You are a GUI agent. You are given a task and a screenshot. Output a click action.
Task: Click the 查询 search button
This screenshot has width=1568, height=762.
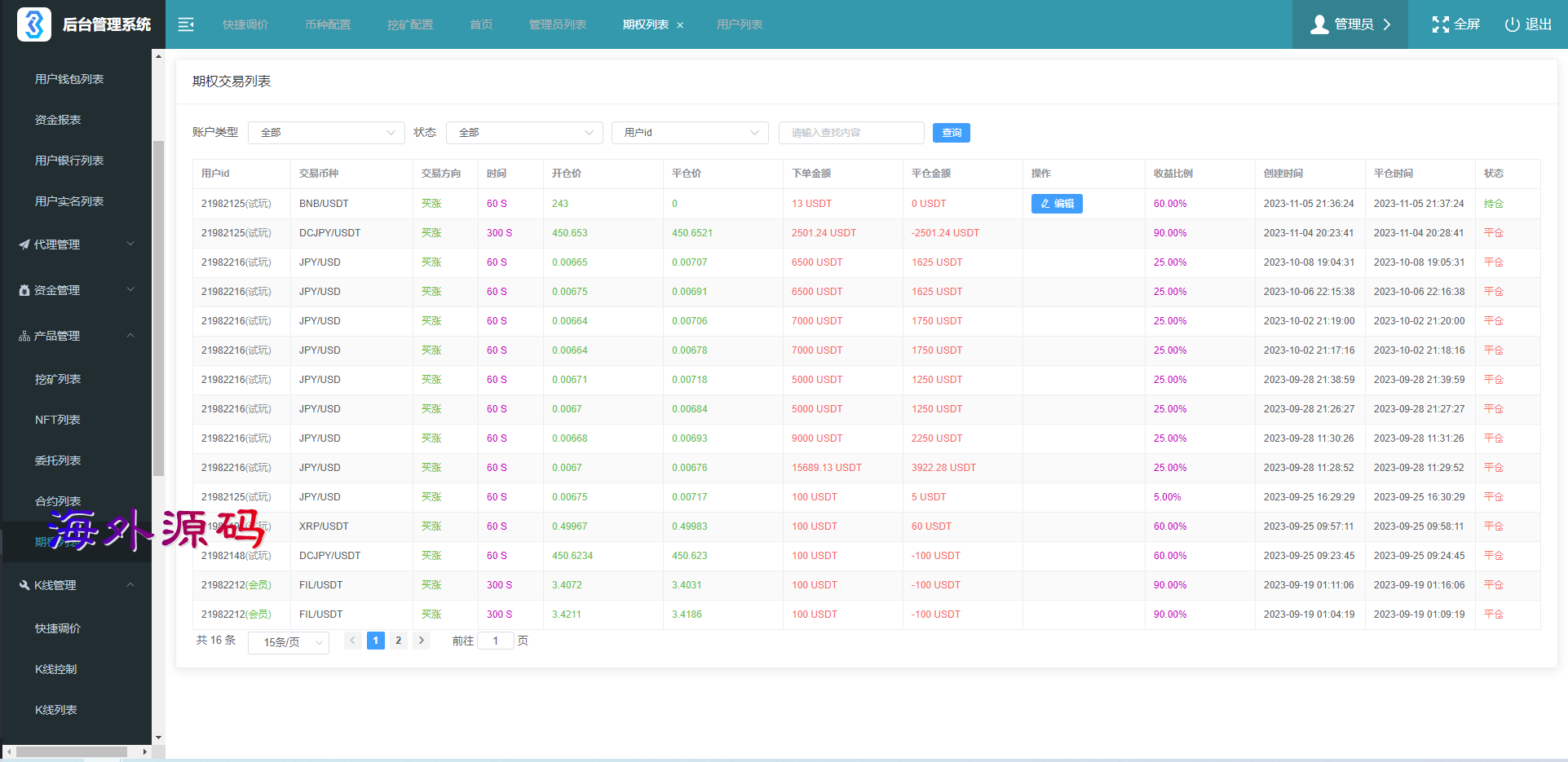click(x=952, y=133)
